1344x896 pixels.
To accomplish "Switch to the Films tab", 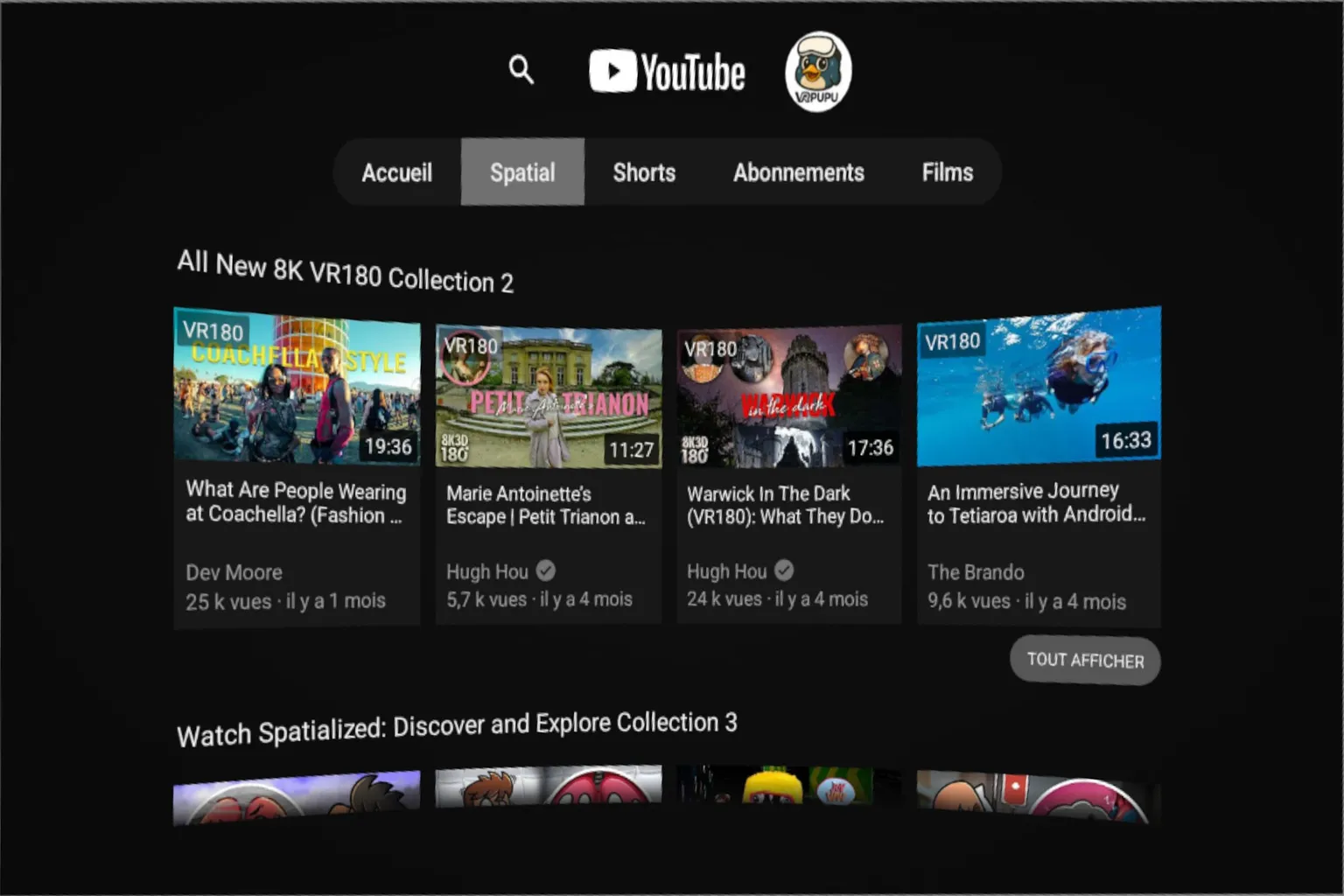I will tap(947, 172).
